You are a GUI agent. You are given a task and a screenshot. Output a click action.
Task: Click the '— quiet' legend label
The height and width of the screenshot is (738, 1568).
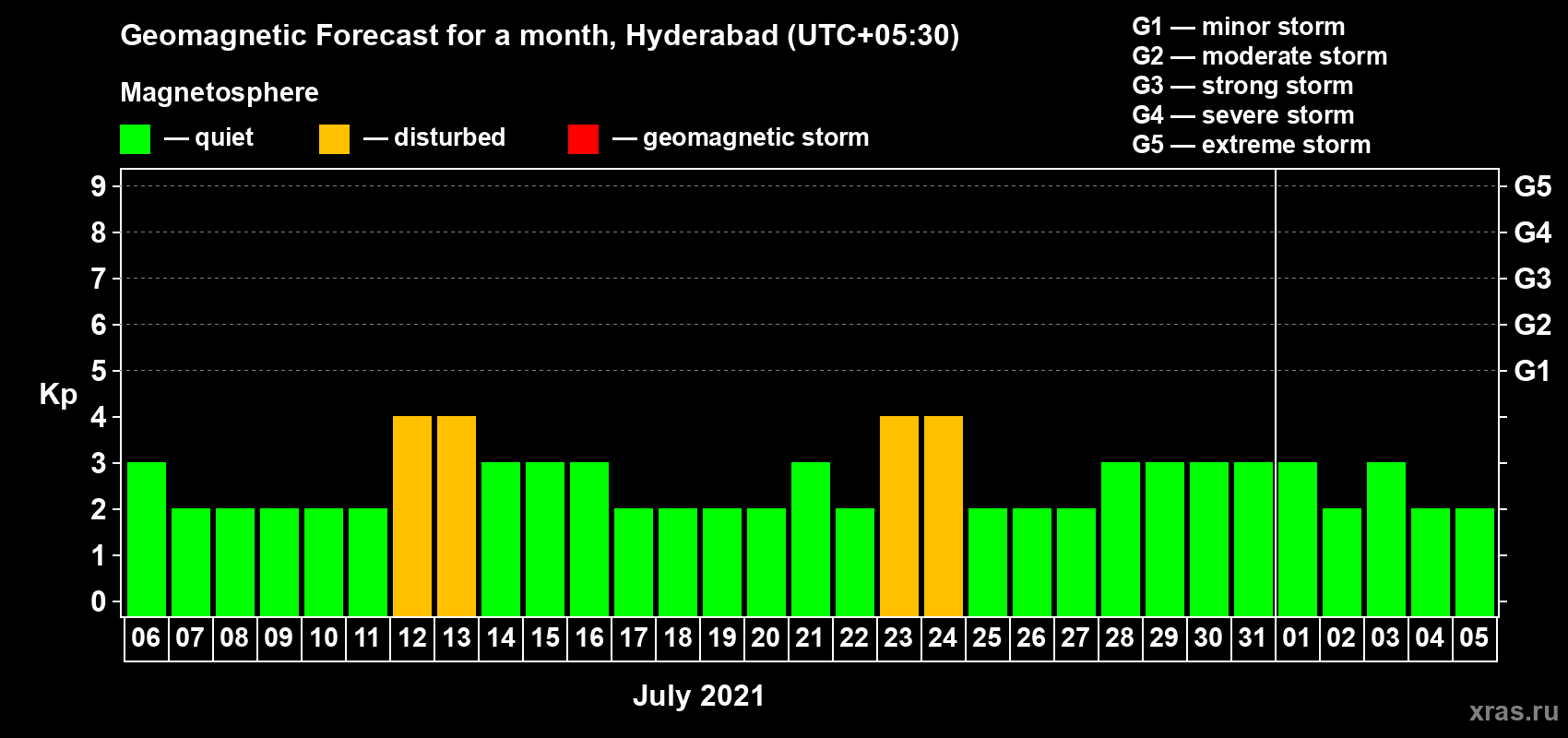pyautogui.click(x=208, y=137)
